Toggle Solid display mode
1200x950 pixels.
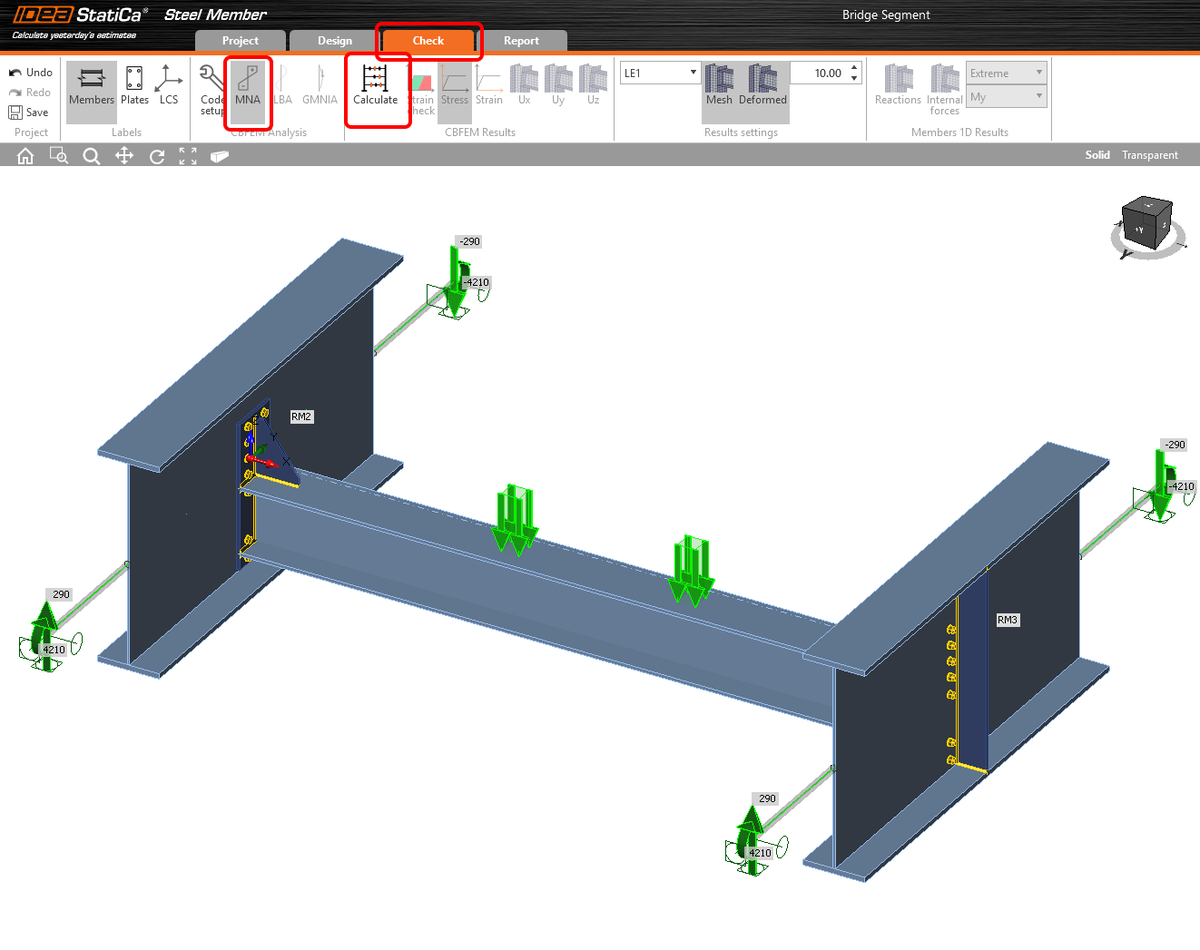tap(1097, 155)
